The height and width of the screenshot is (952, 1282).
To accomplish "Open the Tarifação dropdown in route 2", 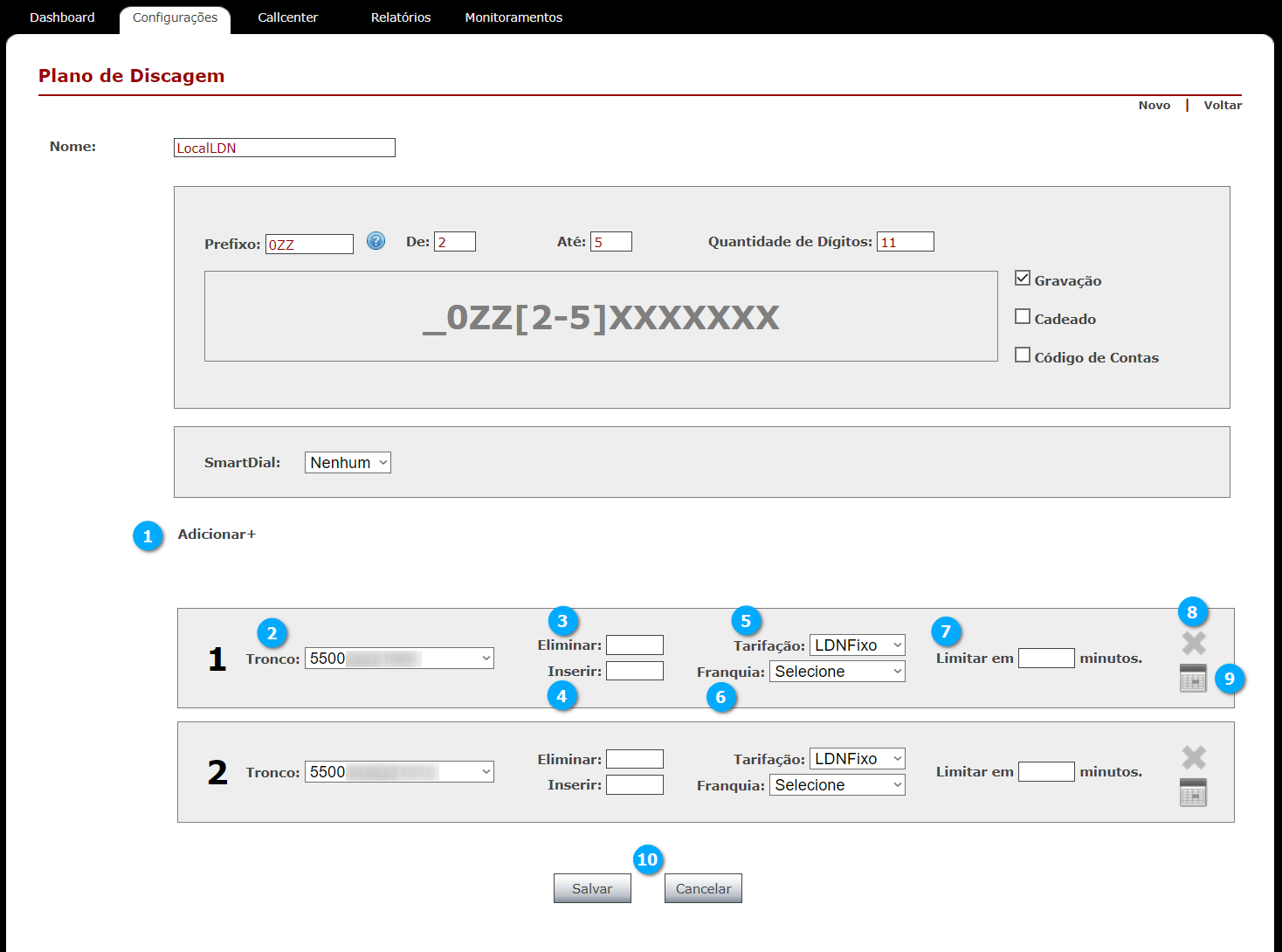I will 858,759.
